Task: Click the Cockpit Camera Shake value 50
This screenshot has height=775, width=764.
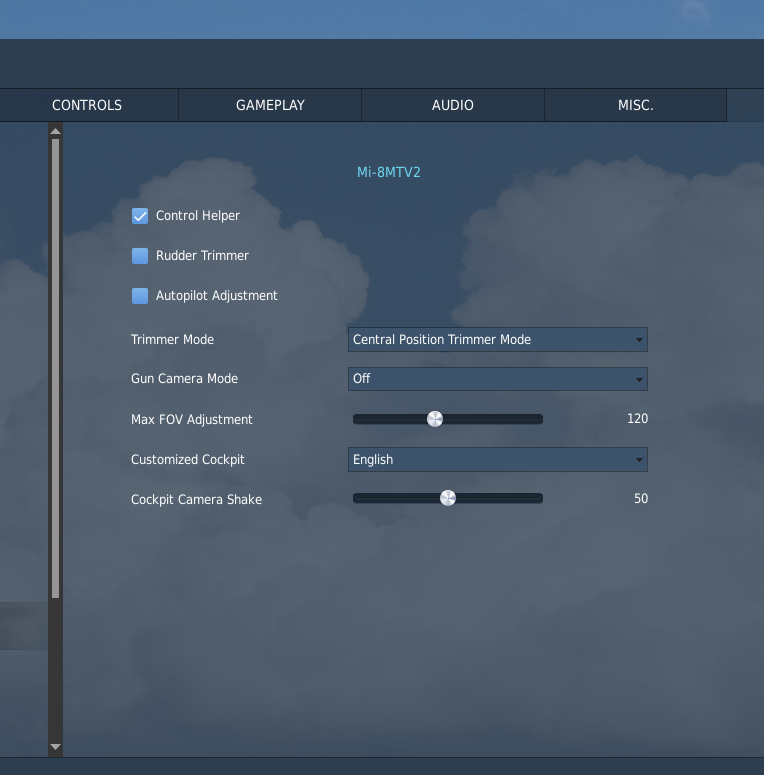Action: [640, 498]
